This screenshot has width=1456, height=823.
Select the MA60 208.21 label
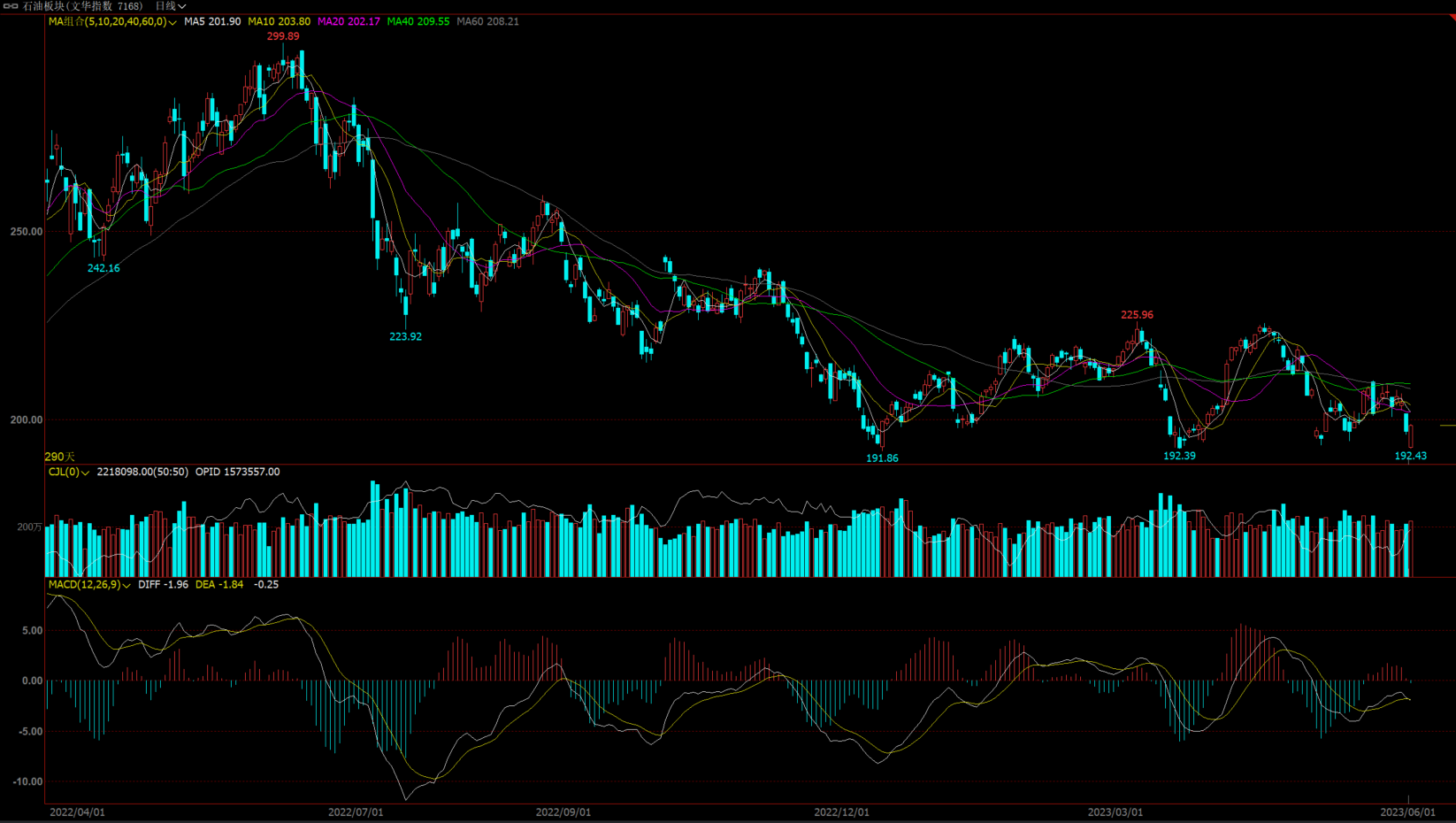pos(488,21)
